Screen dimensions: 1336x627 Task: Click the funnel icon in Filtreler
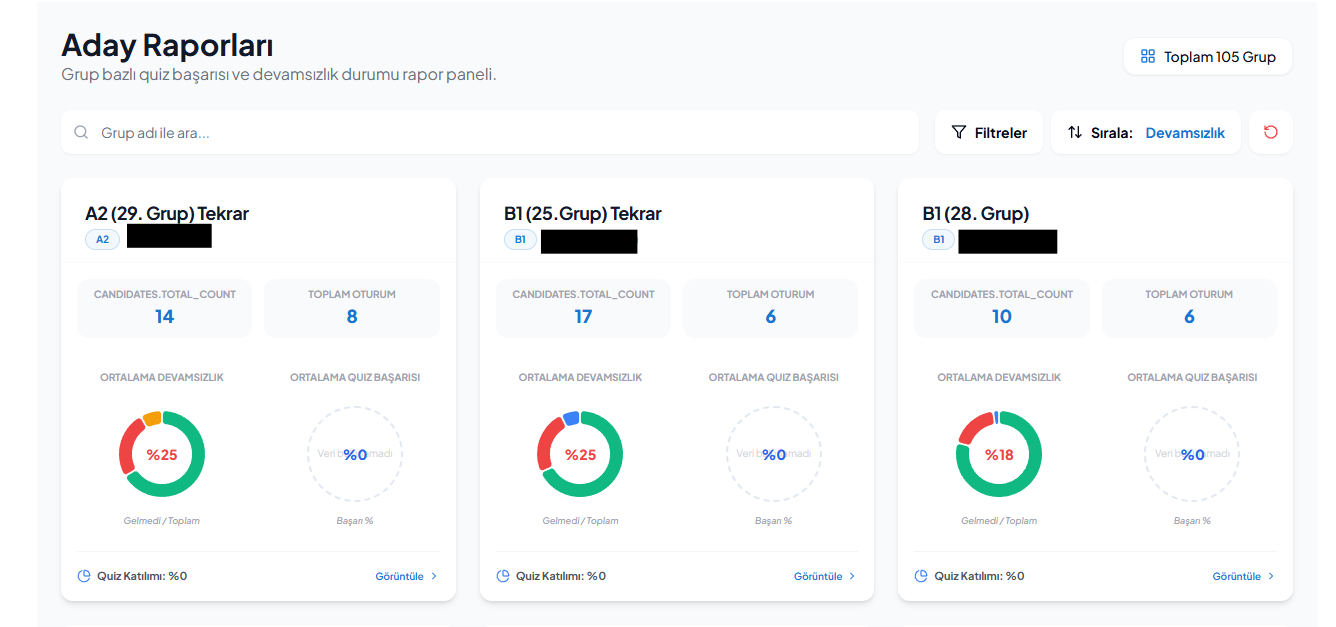959,132
